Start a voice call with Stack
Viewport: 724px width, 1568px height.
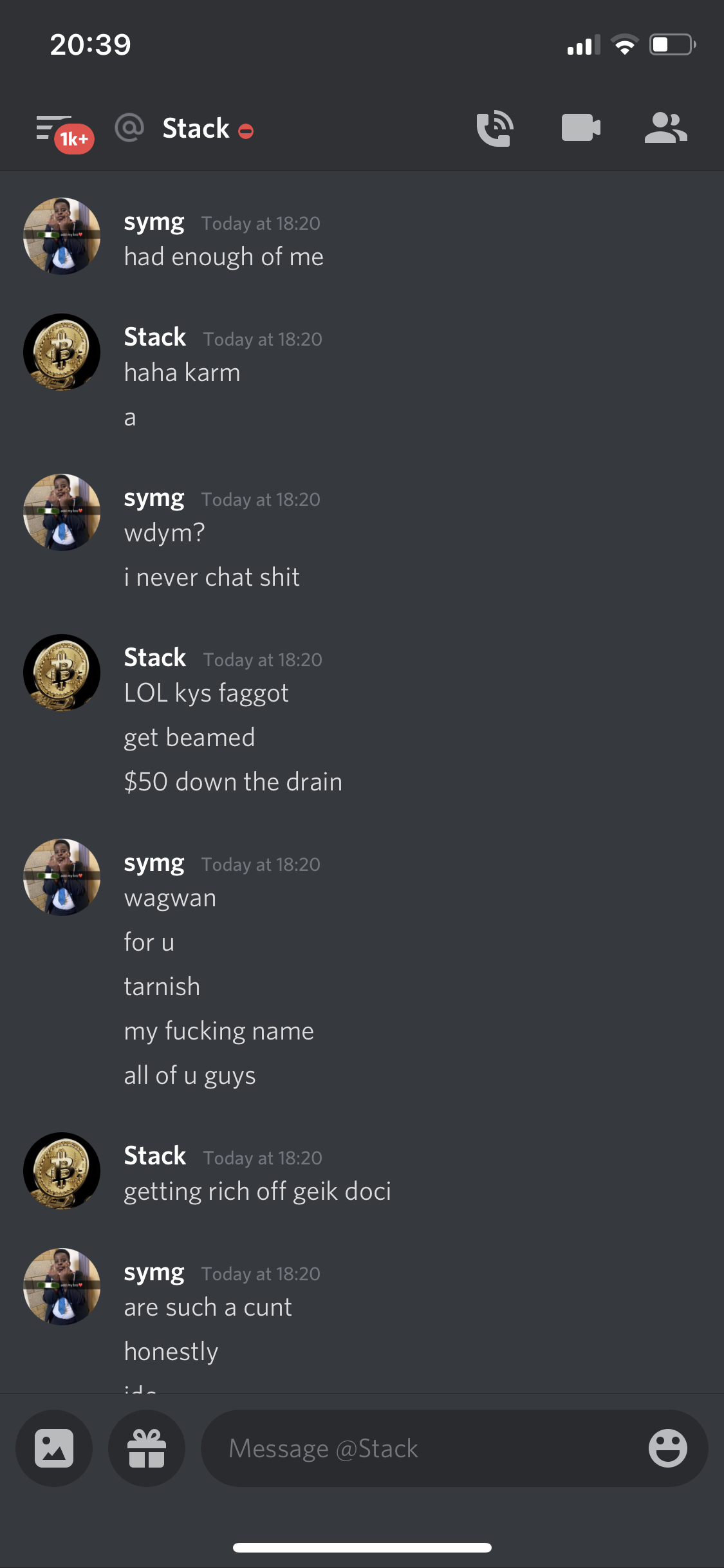pyautogui.click(x=495, y=128)
